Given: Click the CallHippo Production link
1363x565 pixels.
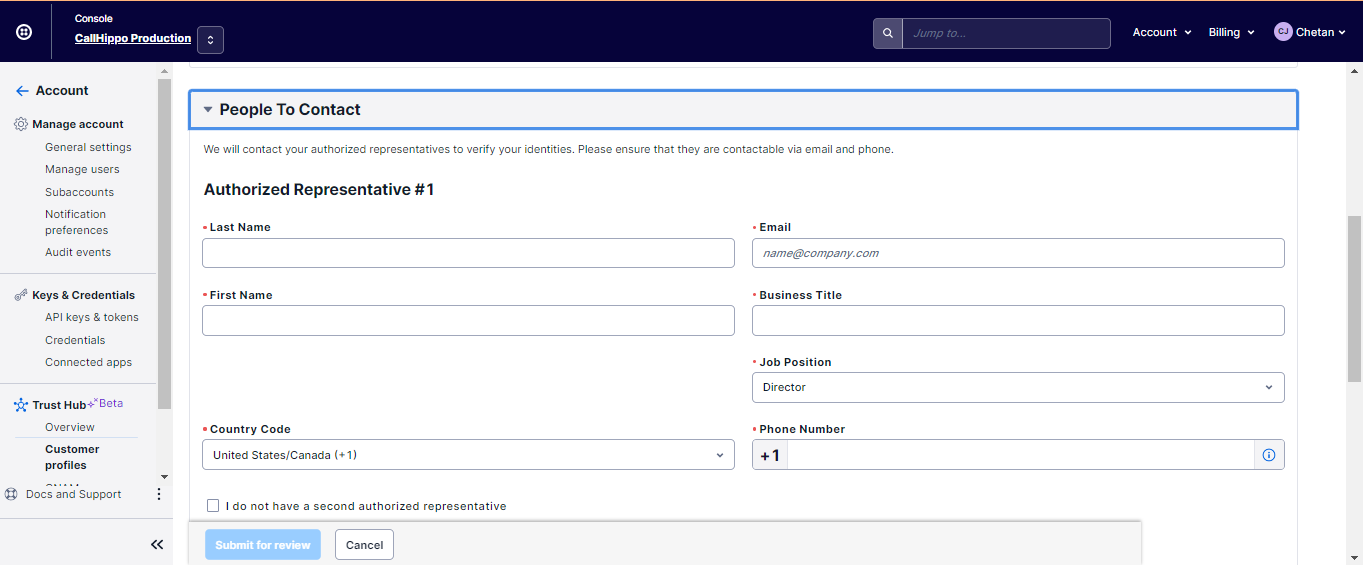Looking at the screenshot, I should (133, 38).
